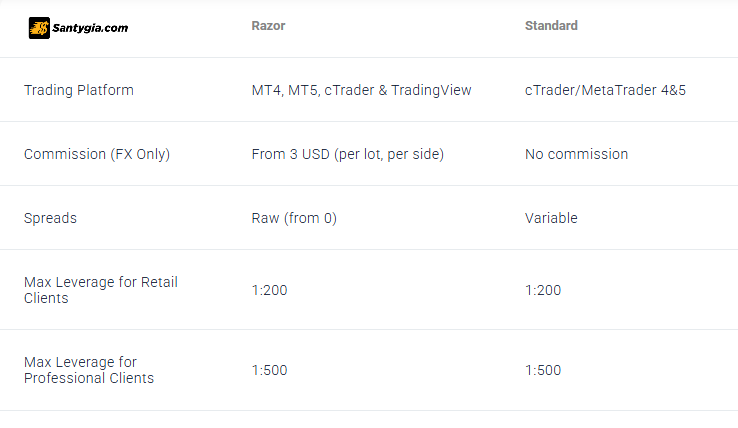Click Max Leverage for Professional Clients label

(89, 370)
